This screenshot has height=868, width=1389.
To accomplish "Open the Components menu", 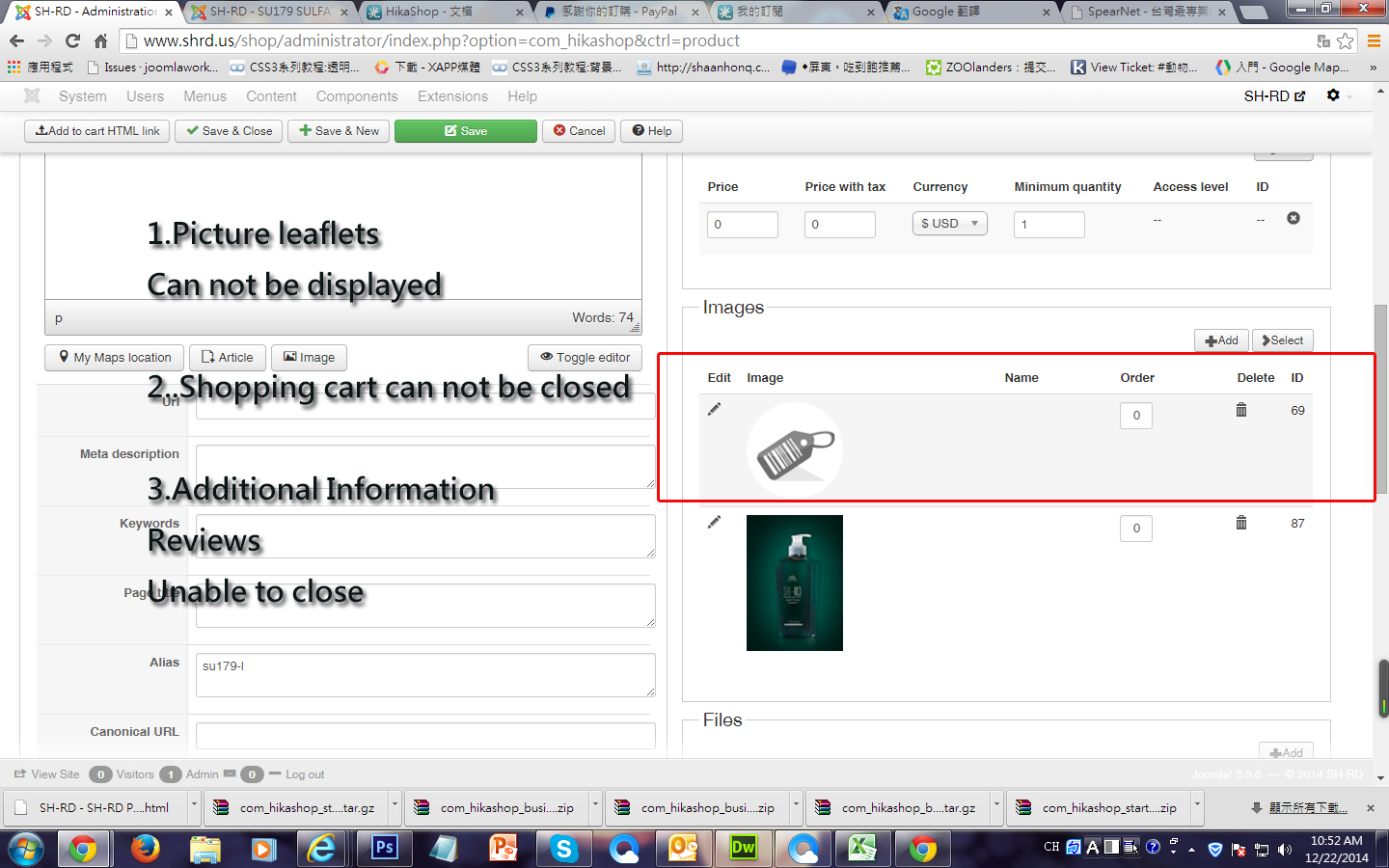I will (357, 96).
